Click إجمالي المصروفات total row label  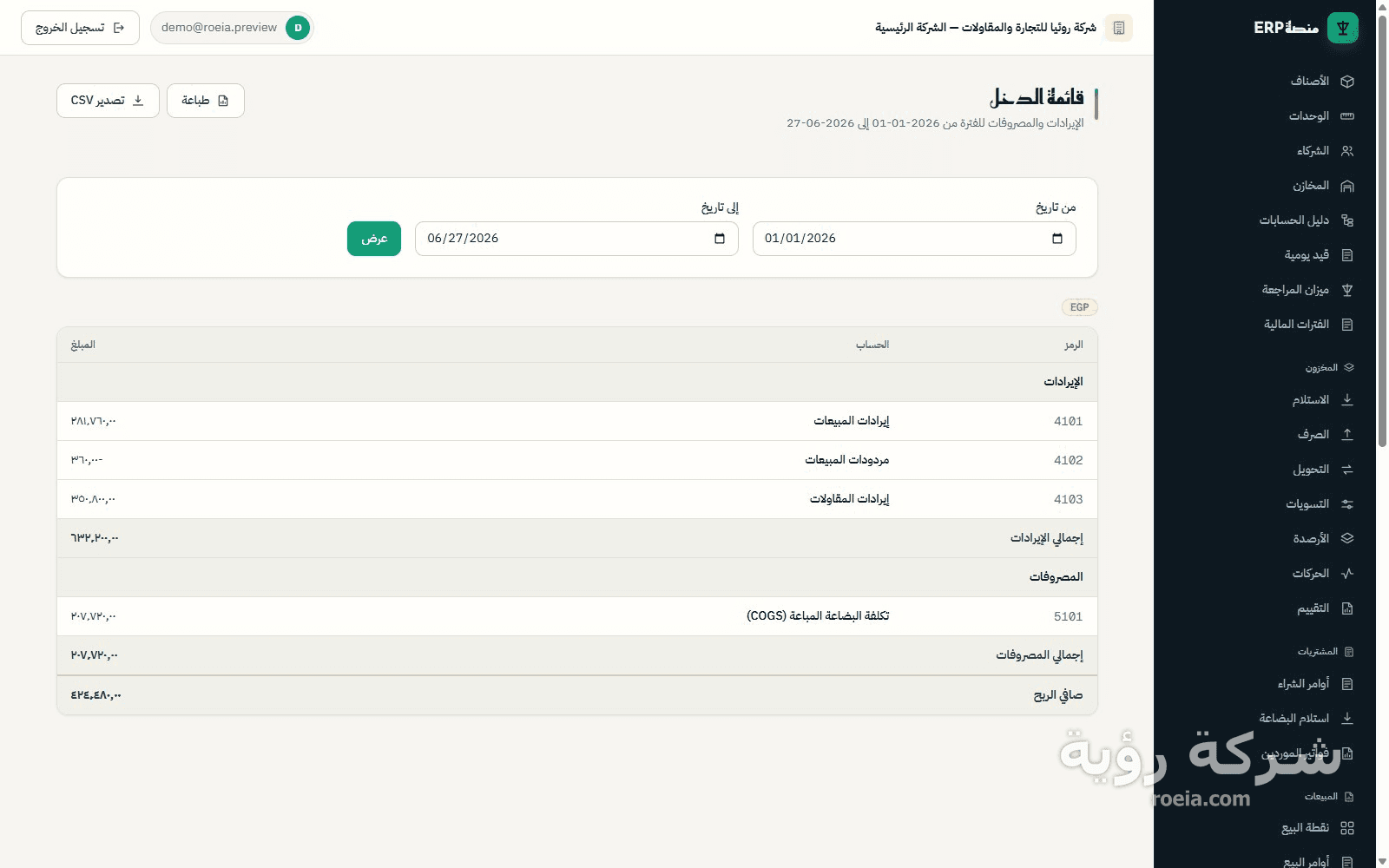click(1039, 655)
